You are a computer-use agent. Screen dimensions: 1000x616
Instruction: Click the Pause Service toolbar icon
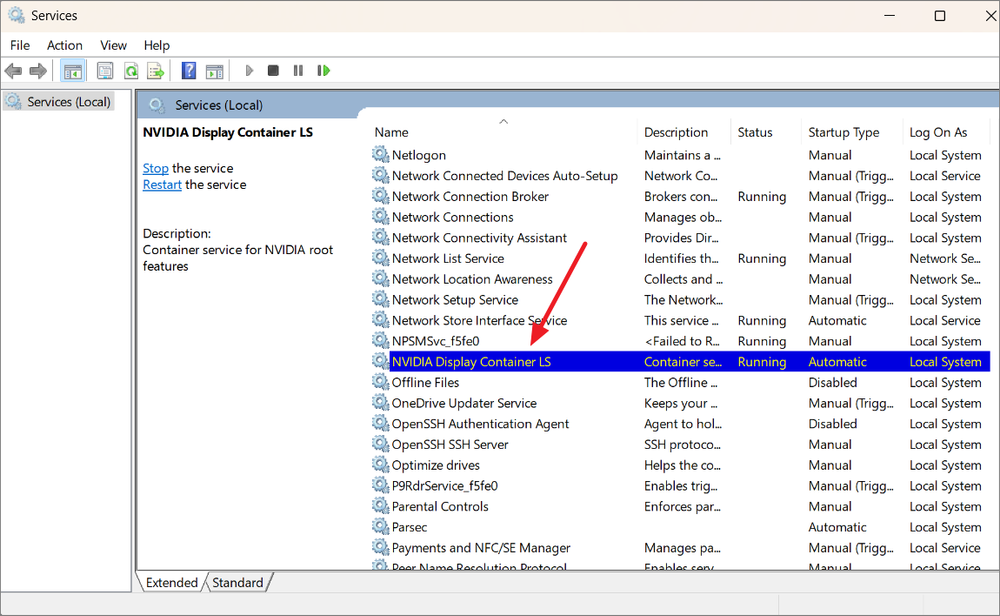pos(298,71)
